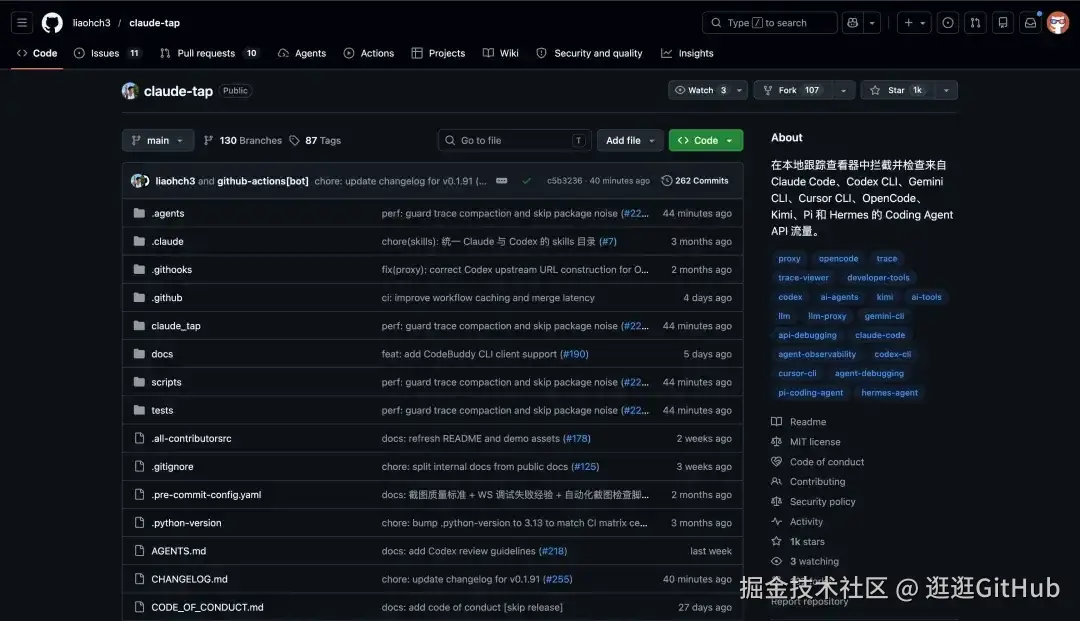Open the Code of conduct link
The width and height of the screenshot is (1080, 621).
[827, 462]
